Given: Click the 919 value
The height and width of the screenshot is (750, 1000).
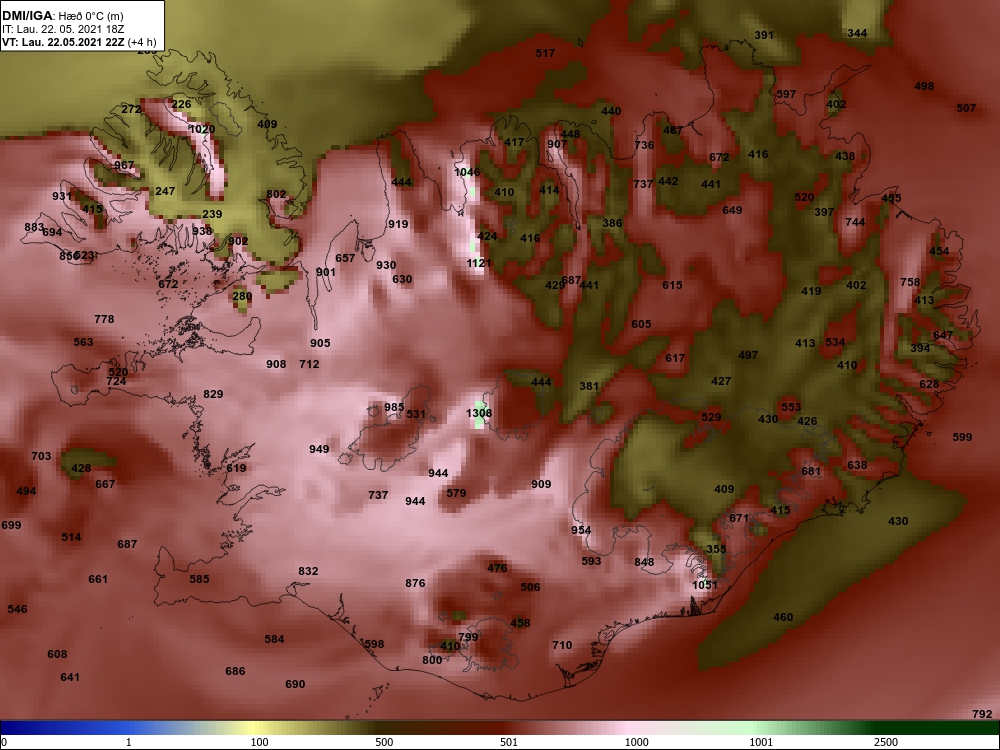Looking at the screenshot, I should coord(398,224).
